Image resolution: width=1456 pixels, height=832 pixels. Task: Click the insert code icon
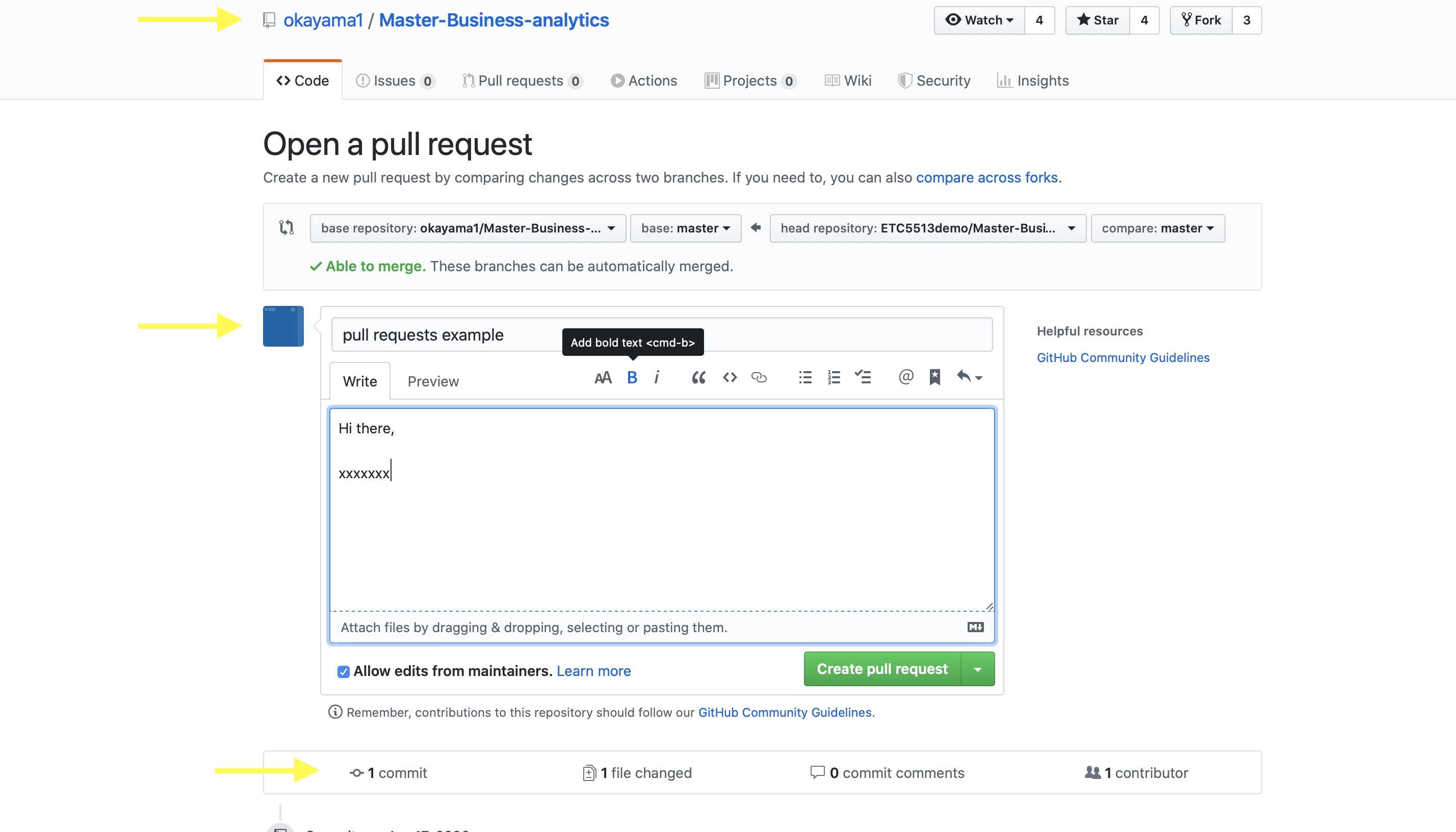click(x=729, y=378)
